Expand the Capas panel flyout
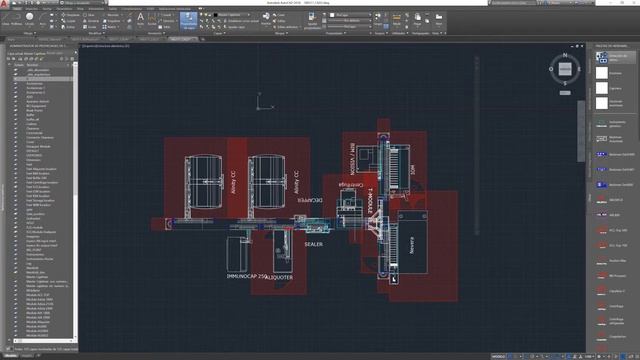This screenshot has height=360, width=640. pos(220,33)
